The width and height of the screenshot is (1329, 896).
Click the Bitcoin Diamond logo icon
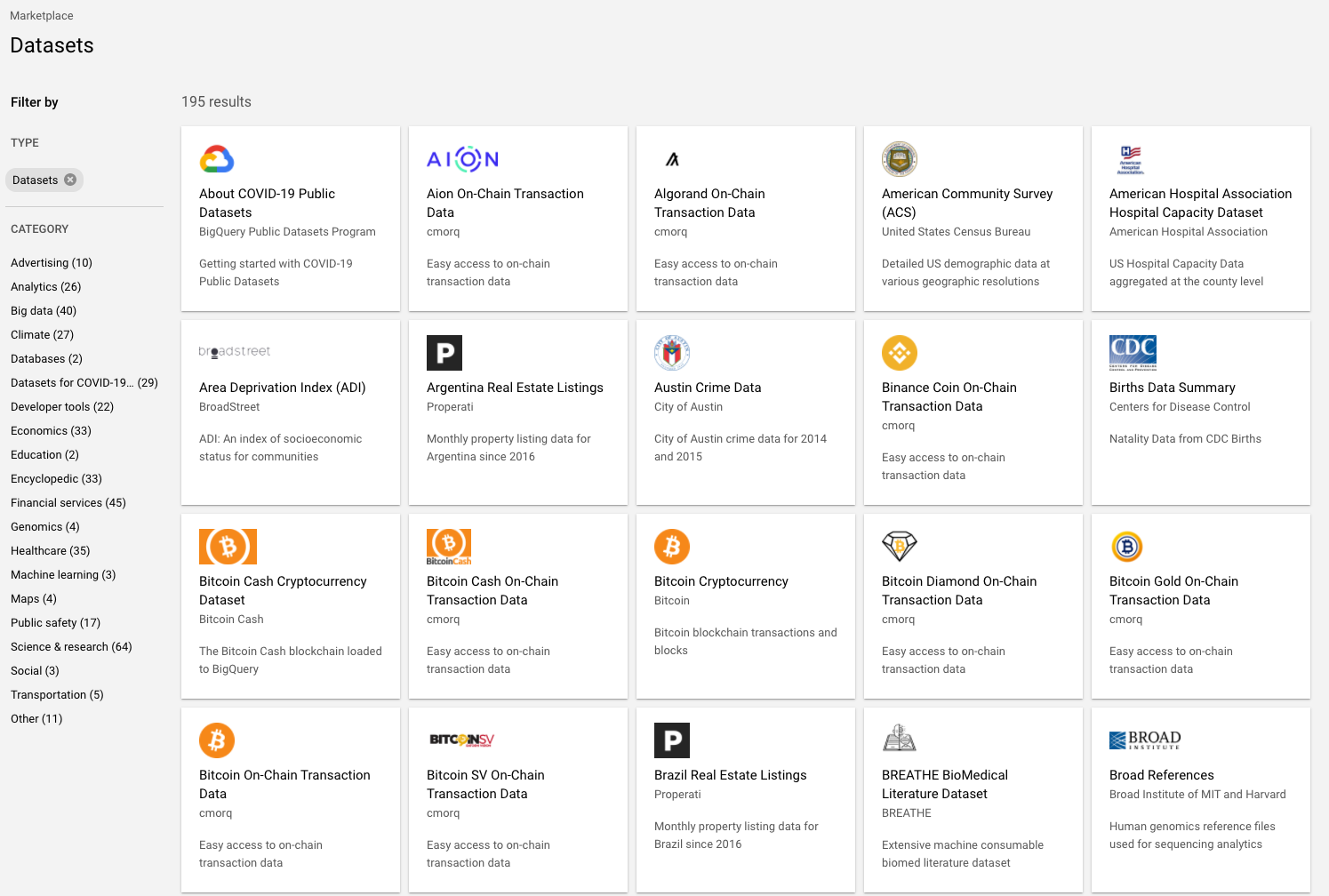(x=900, y=546)
